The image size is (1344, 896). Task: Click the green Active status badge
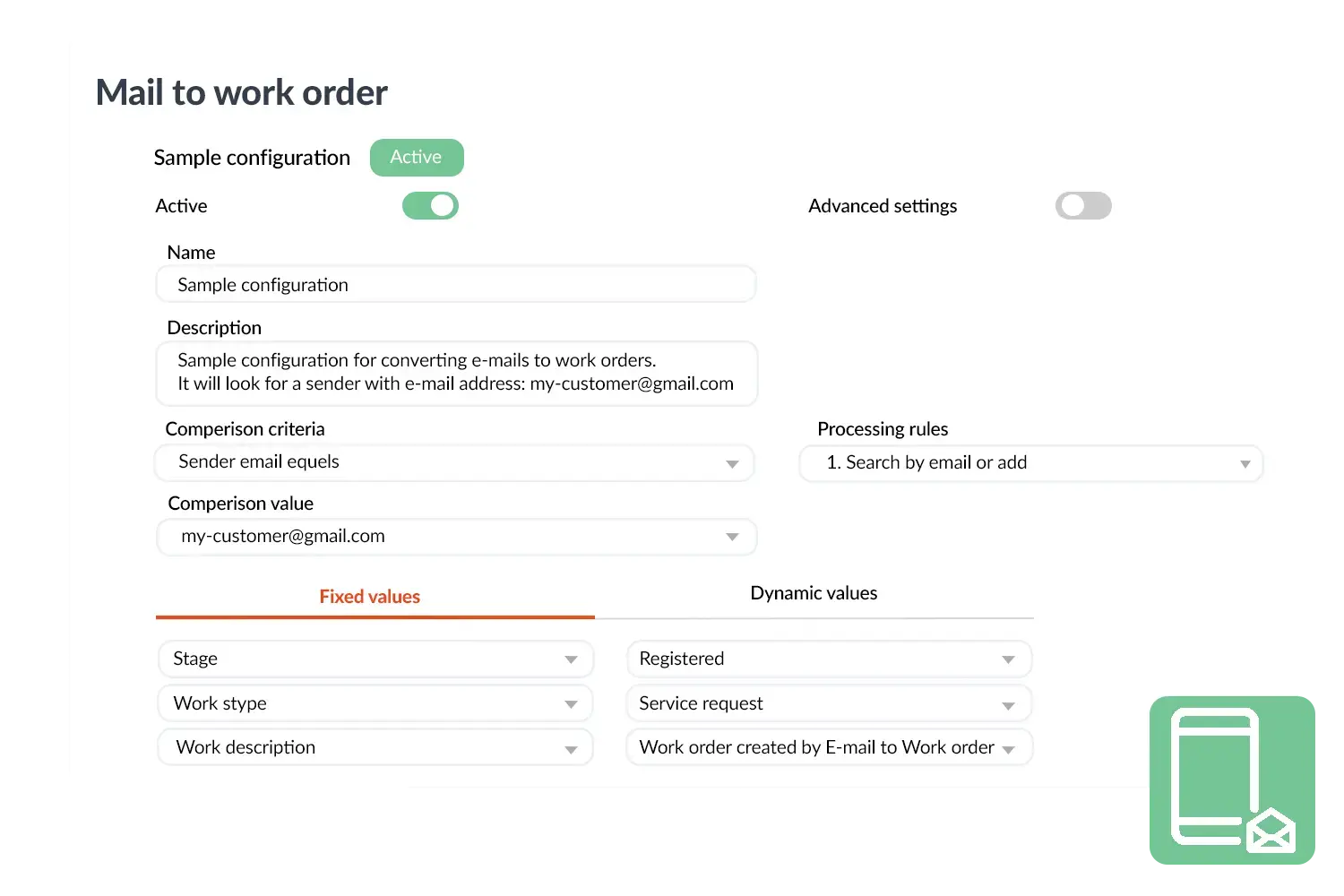coord(417,158)
